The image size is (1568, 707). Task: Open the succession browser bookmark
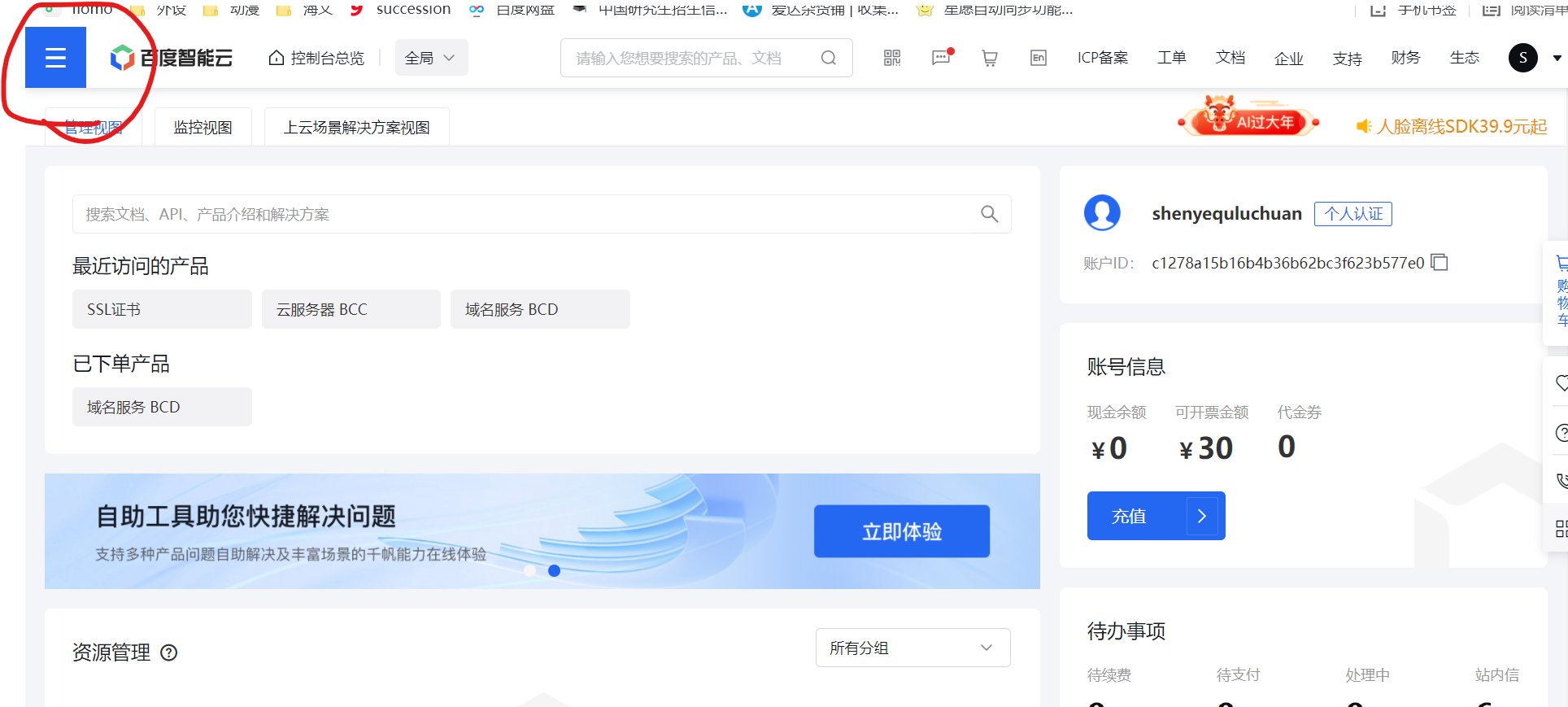click(x=400, y=9)
